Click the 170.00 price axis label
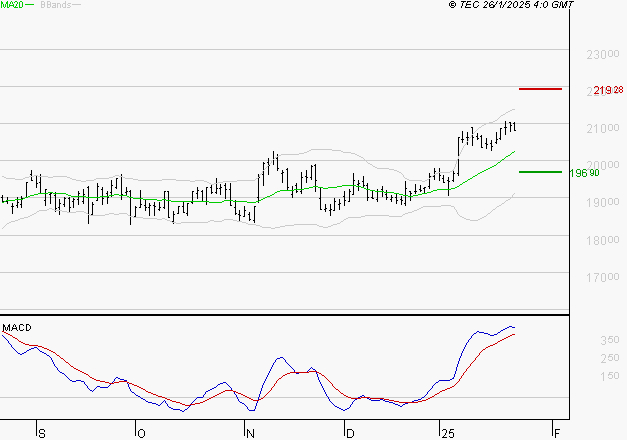The height and width of the screenshot is (440, 627). coord(603,277)
